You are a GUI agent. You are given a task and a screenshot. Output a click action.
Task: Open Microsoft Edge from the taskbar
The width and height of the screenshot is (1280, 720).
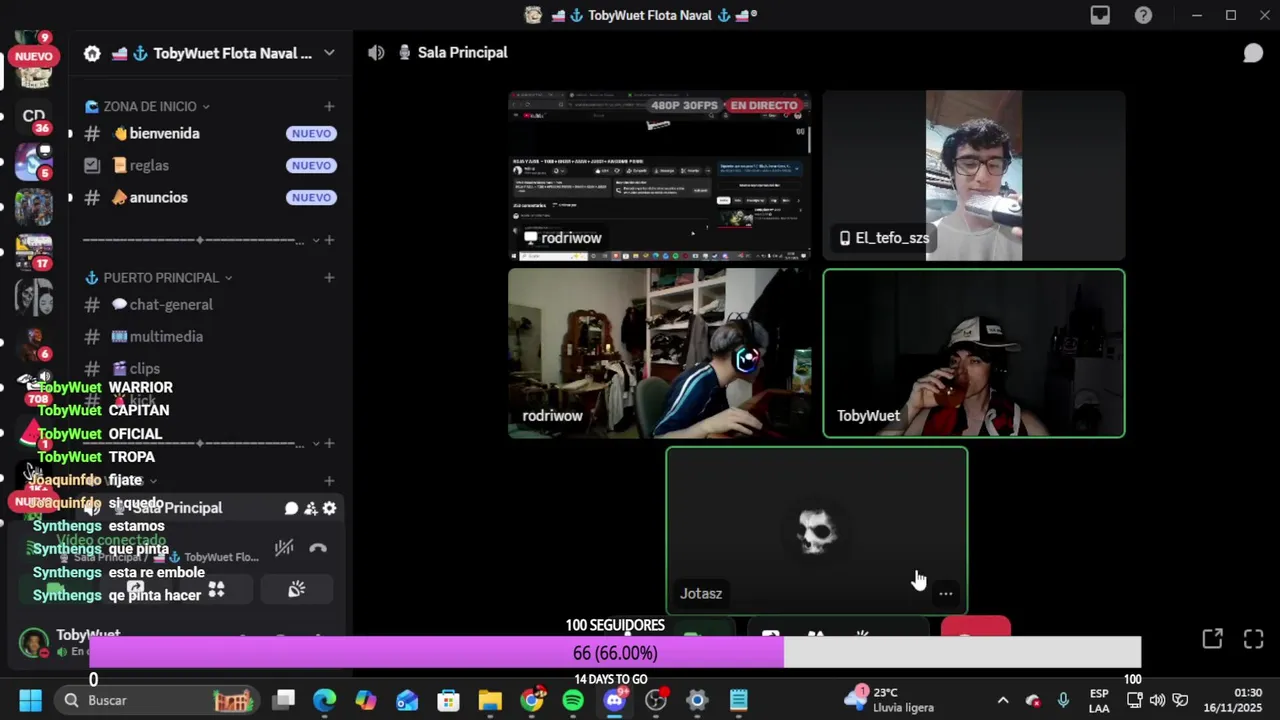325,700
